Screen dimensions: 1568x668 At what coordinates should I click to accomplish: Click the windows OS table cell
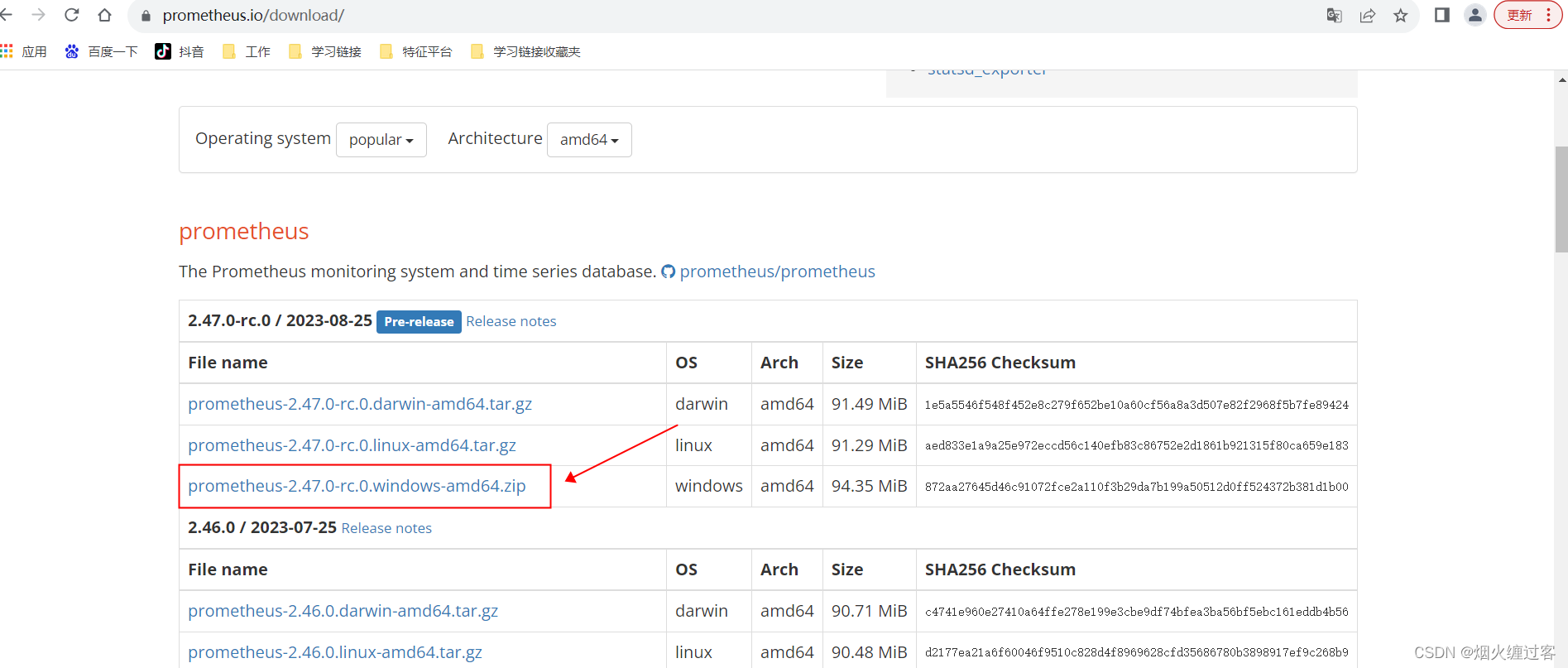pyautogui.click(x=709, y=486)
